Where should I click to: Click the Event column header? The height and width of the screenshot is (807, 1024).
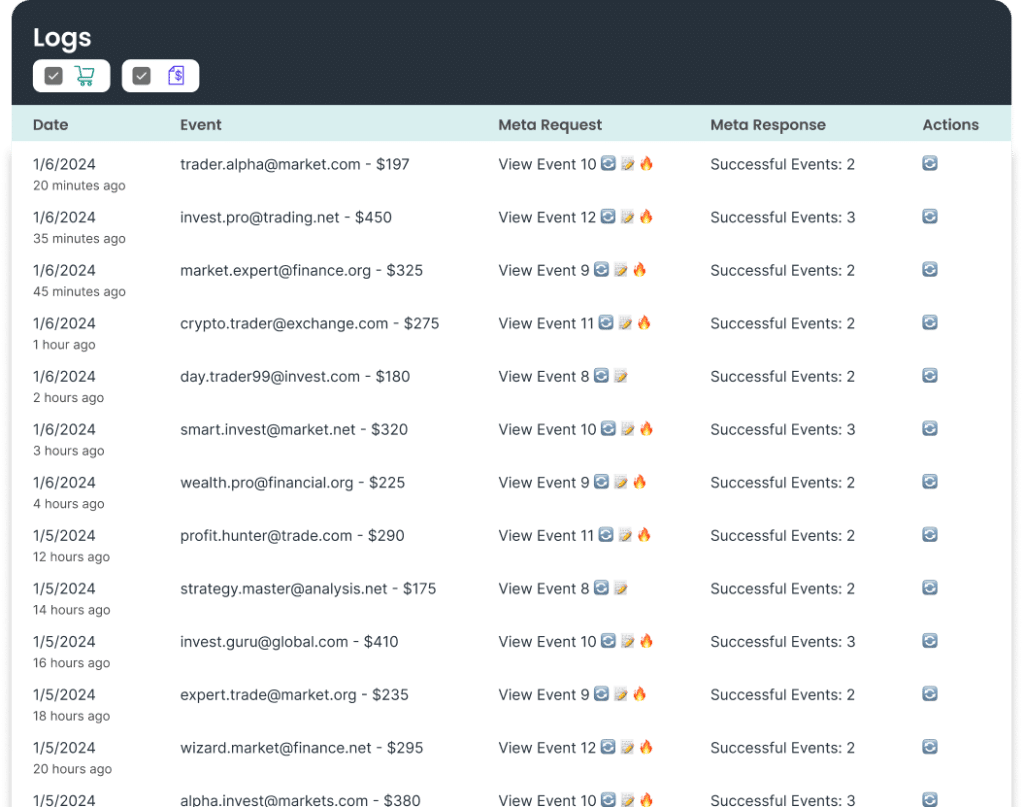pyautogui.click(x=201, y=125)
